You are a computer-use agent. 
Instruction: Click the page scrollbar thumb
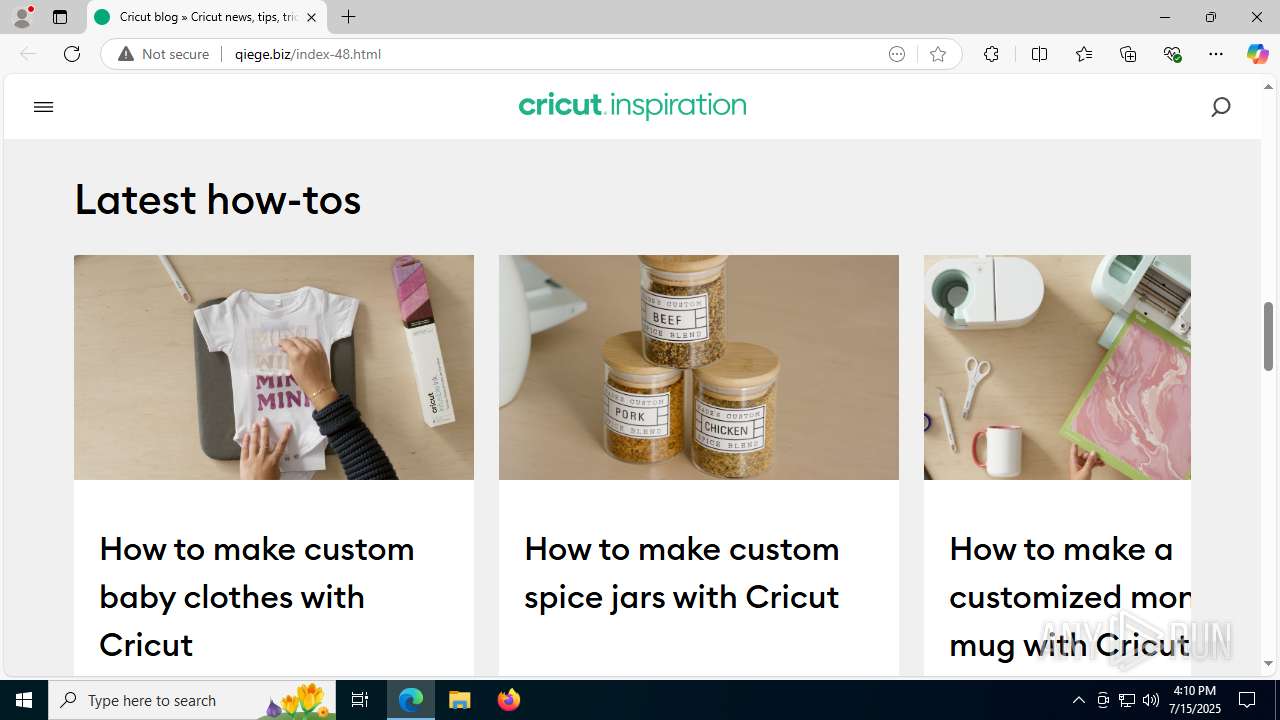click(1269, 336)
